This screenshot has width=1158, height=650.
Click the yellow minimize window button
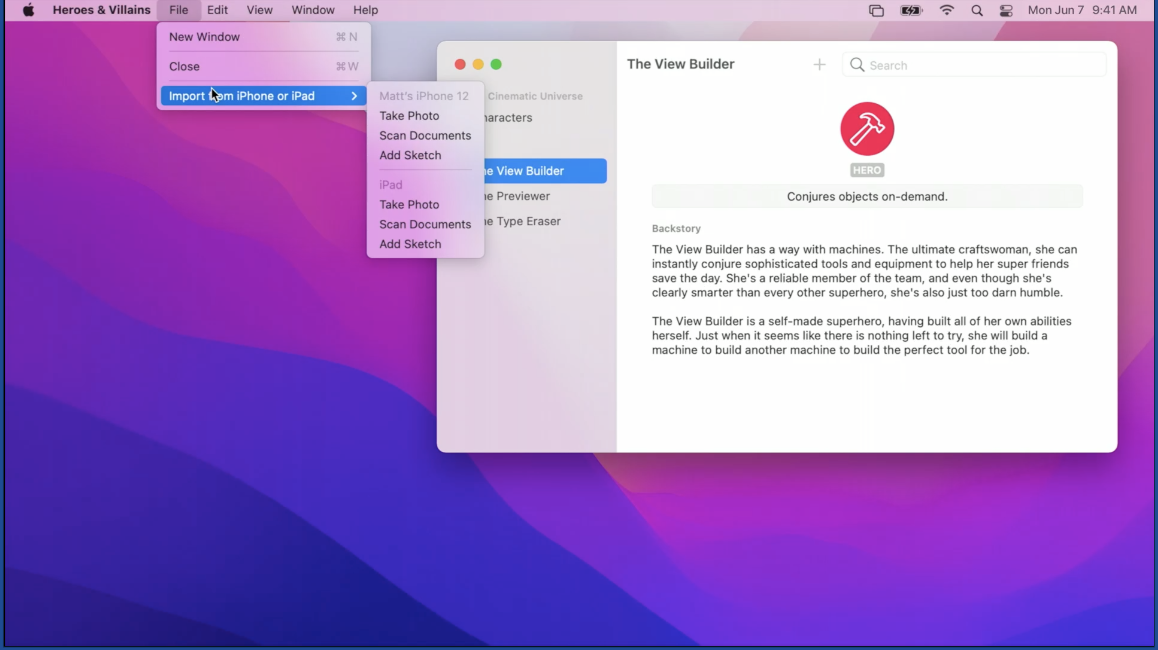click(478, 64)
